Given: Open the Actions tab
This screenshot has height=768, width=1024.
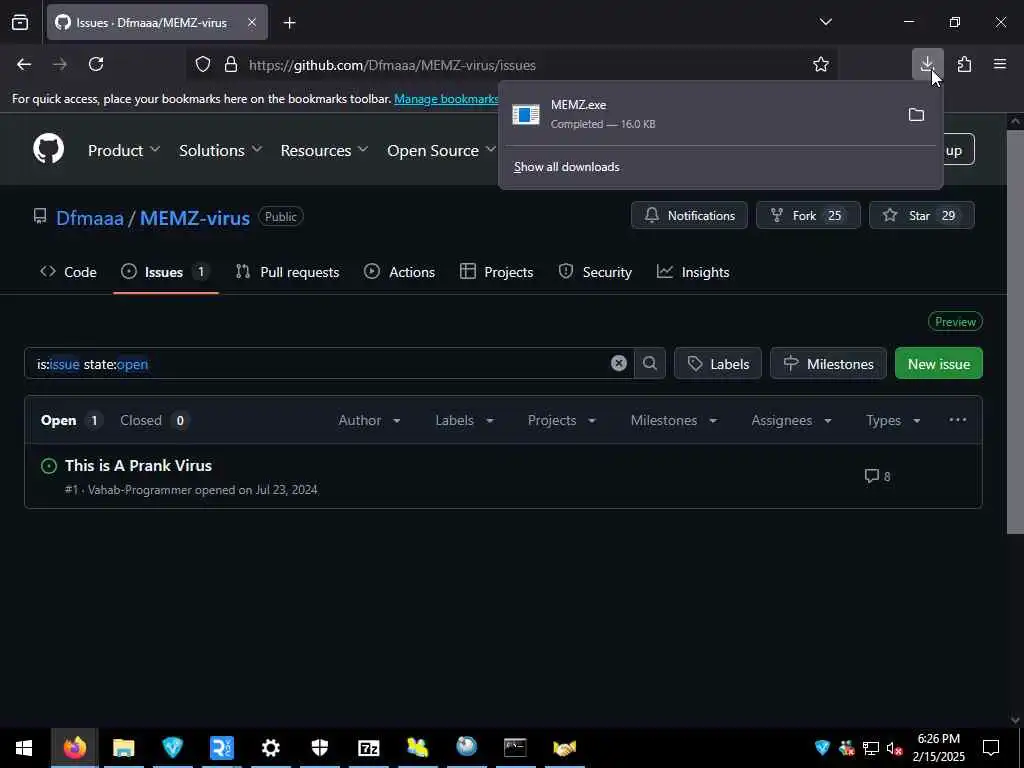Looking at the screenshot, I should [x=399, y=272].
